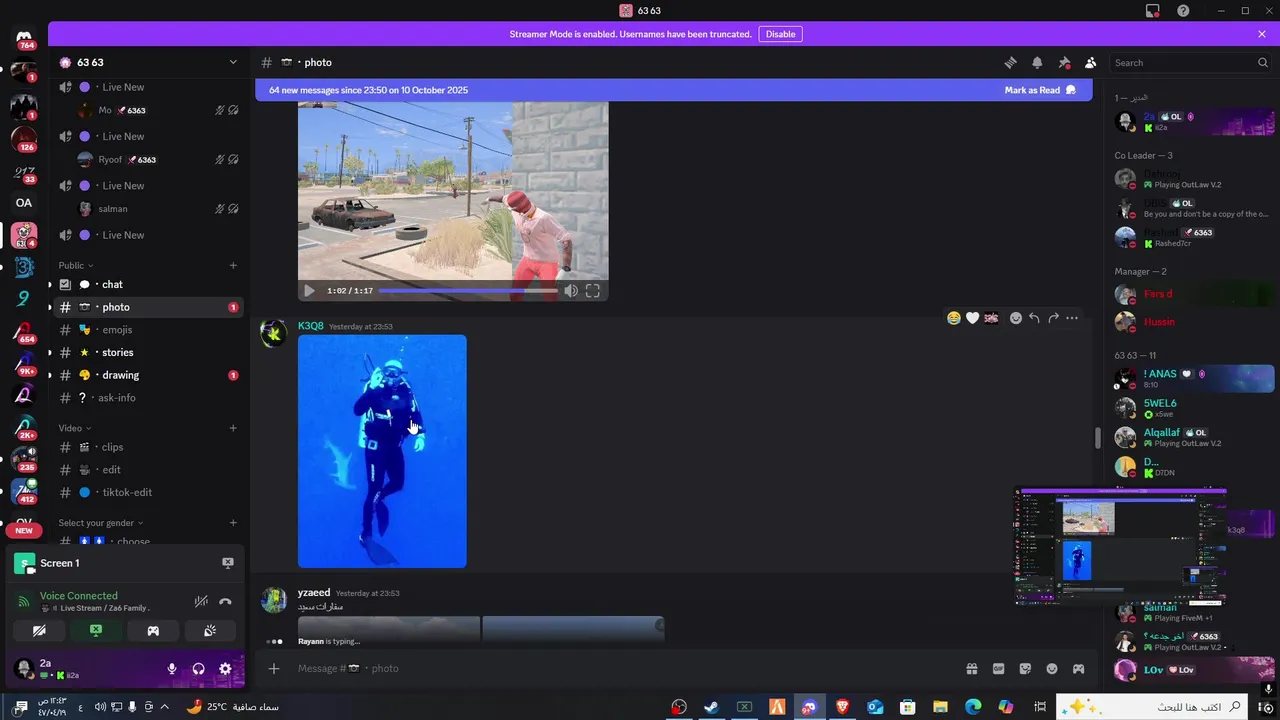React with the laughing emoji
The image size is (1280, 720).
click(954, 318)
